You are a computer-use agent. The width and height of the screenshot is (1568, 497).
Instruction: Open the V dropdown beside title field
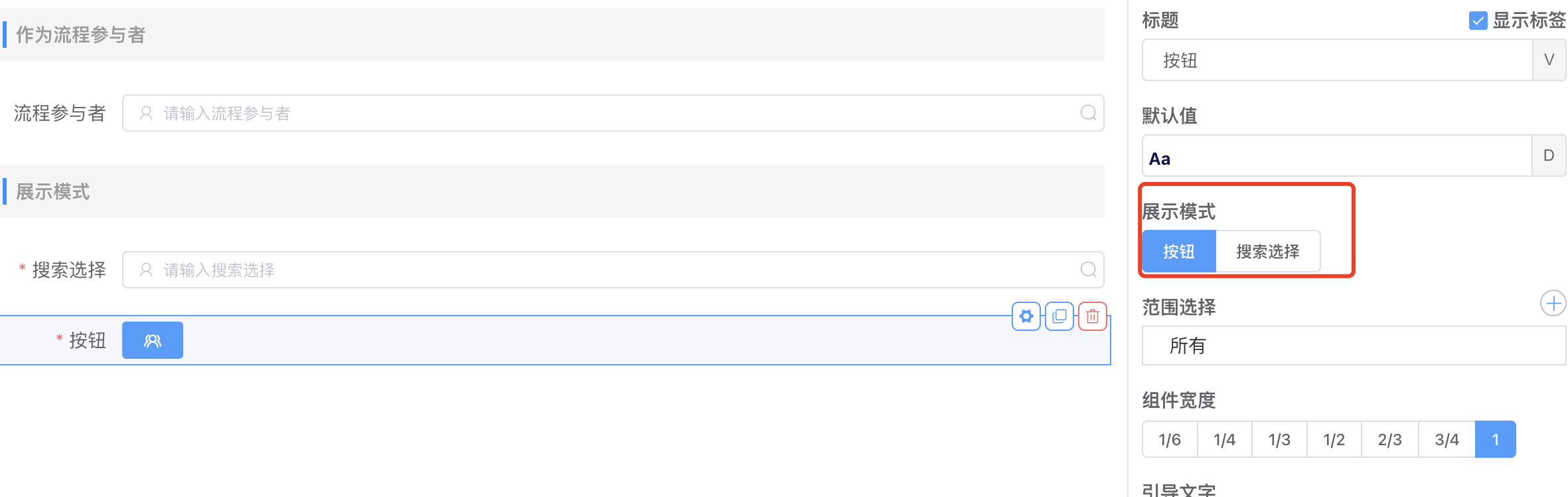click(x=1549, y=60)
